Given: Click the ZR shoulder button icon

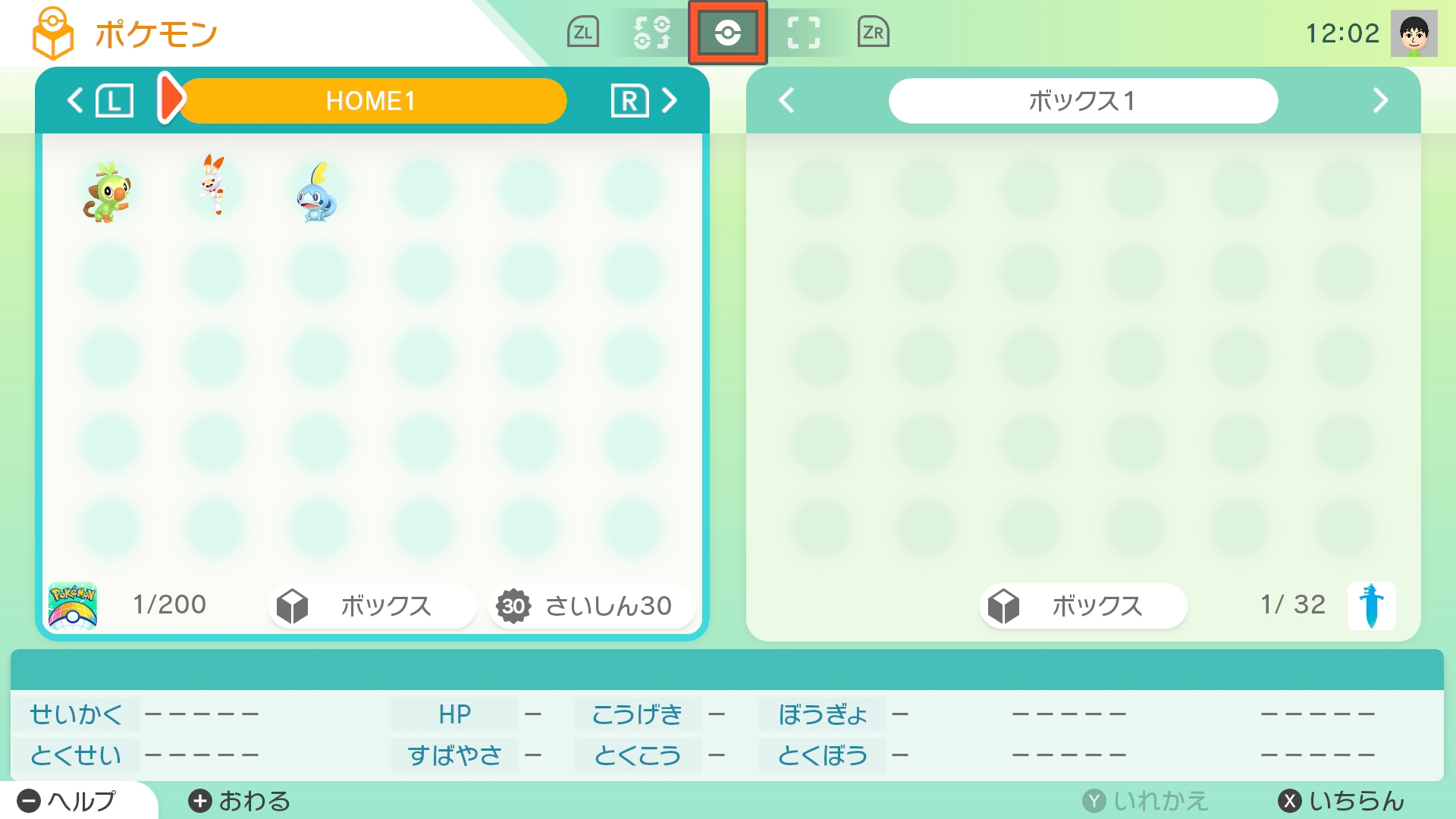Looking at the screenshot, I should [x=873, y=33].
